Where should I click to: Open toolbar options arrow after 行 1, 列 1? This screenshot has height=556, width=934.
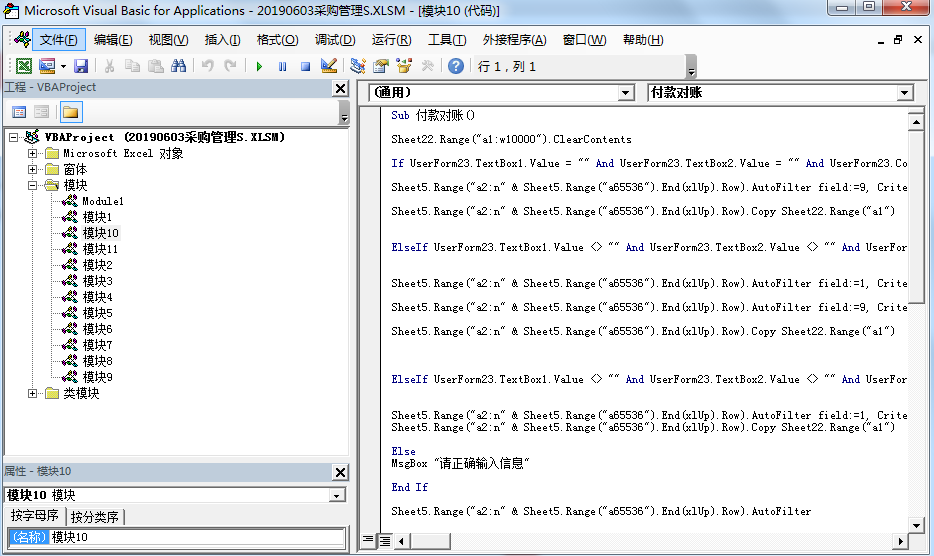tap(691, 66)
